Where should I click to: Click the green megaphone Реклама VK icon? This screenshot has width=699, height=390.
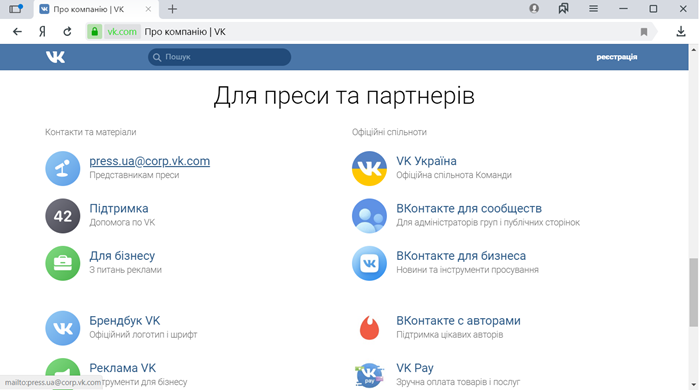coord(62,374)
